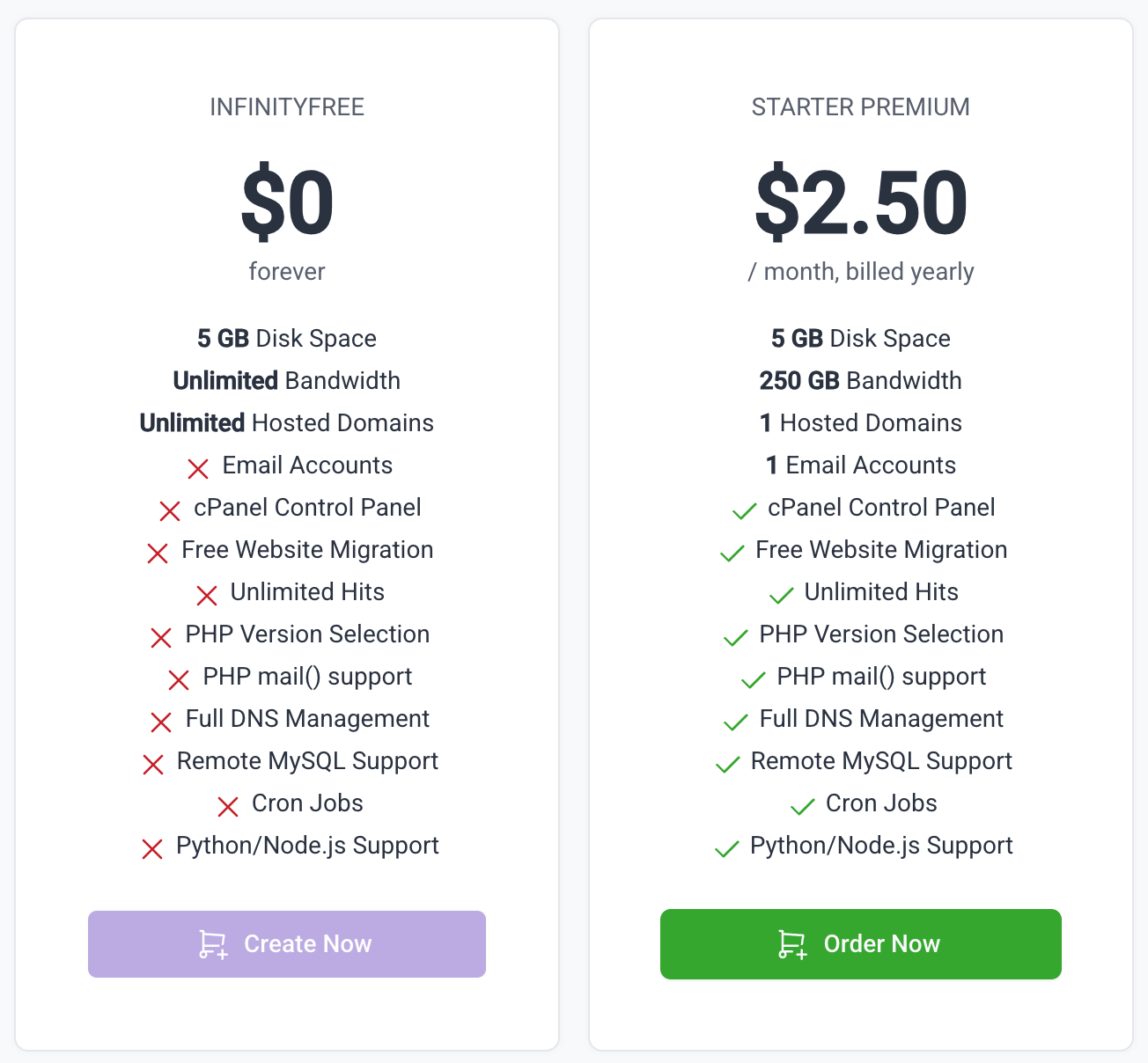Click the 250 GB Bandwidth line
The image size is (1148, 1063).
[860, 381]
